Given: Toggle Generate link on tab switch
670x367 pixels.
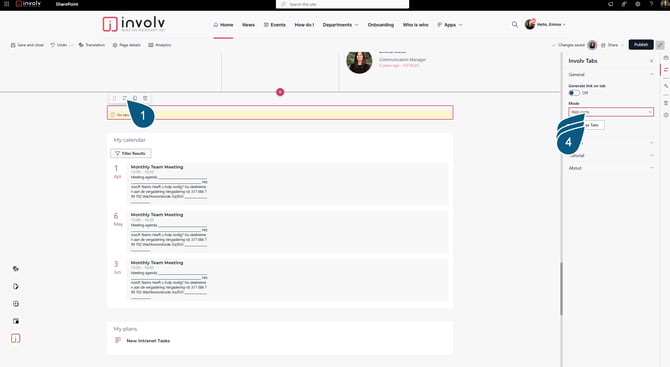Looking at the screenshot, I should pos(574,93).
